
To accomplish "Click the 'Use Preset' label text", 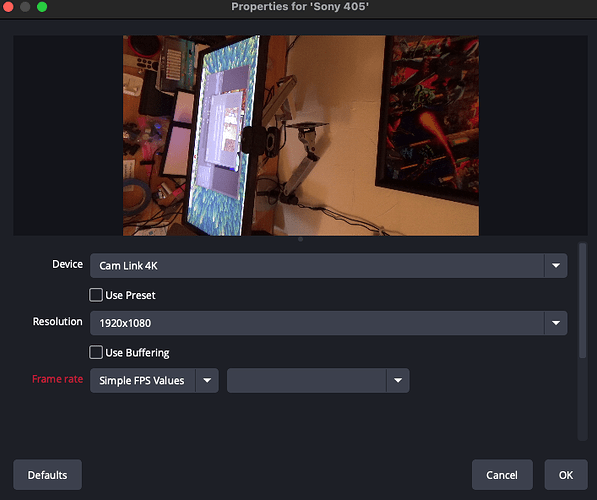I will click(x=130, y=296).
